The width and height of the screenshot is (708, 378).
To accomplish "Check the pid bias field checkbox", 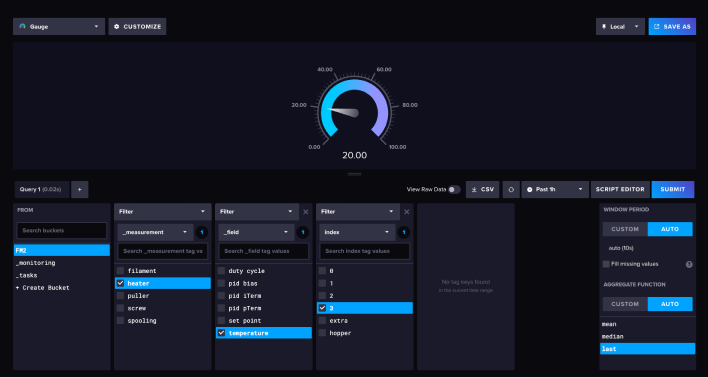I will 221,283.
